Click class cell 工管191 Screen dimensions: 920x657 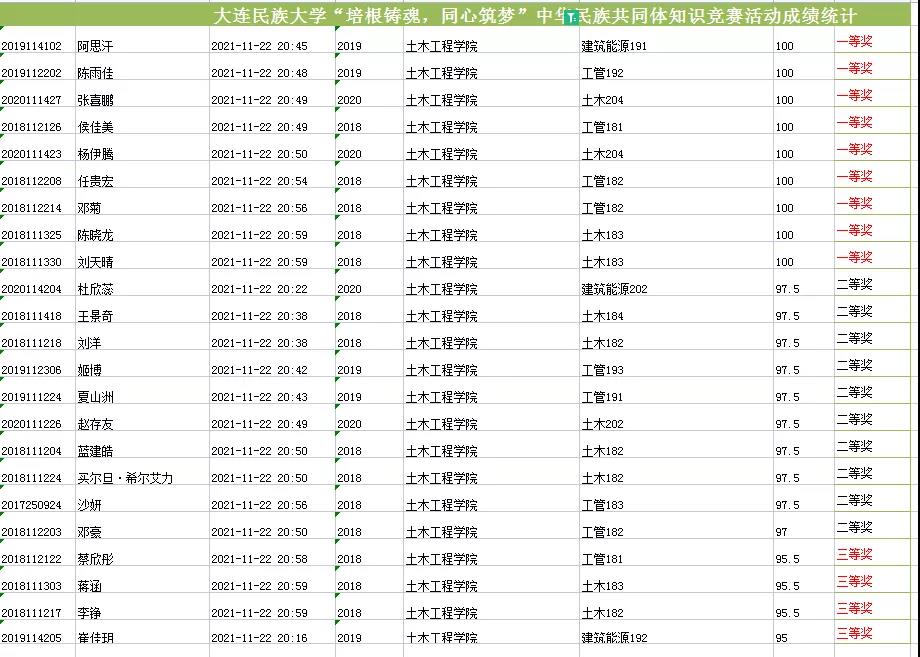point(603,397)
